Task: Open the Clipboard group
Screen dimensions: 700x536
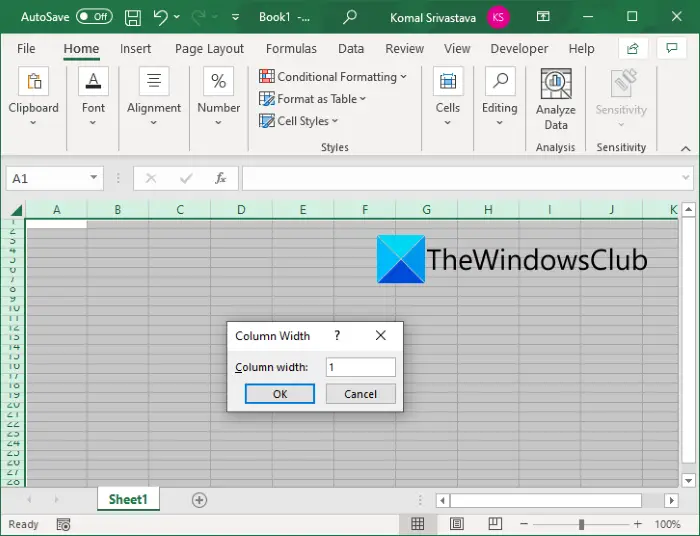Action: click(x=33, y=96)
